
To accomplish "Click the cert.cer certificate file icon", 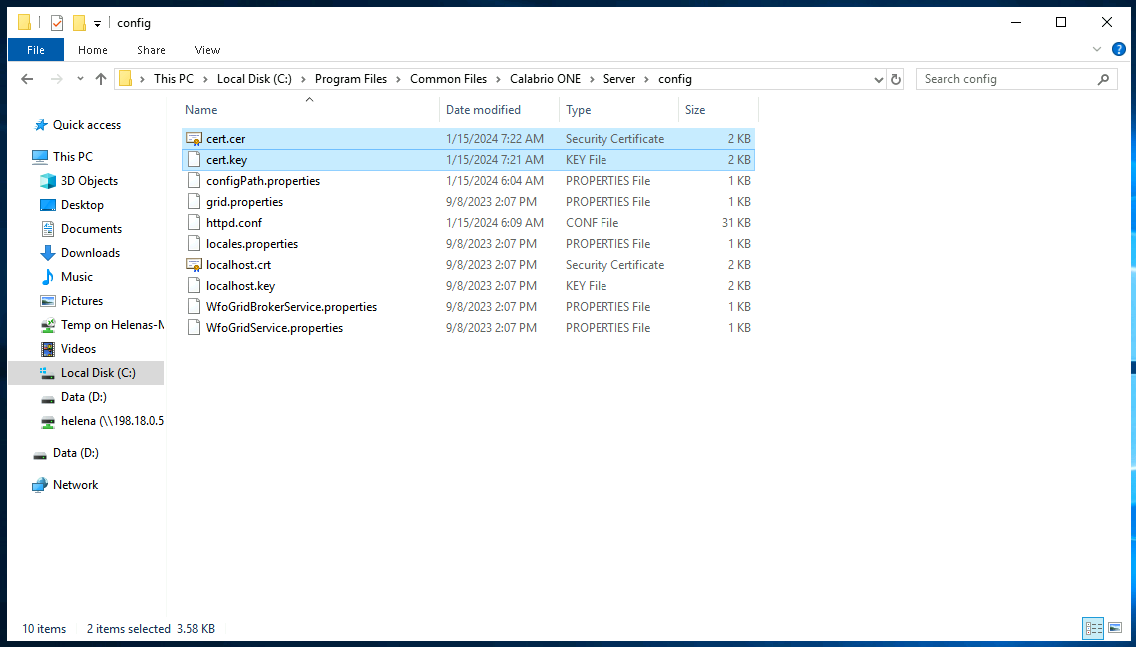I will click(194, 139).
